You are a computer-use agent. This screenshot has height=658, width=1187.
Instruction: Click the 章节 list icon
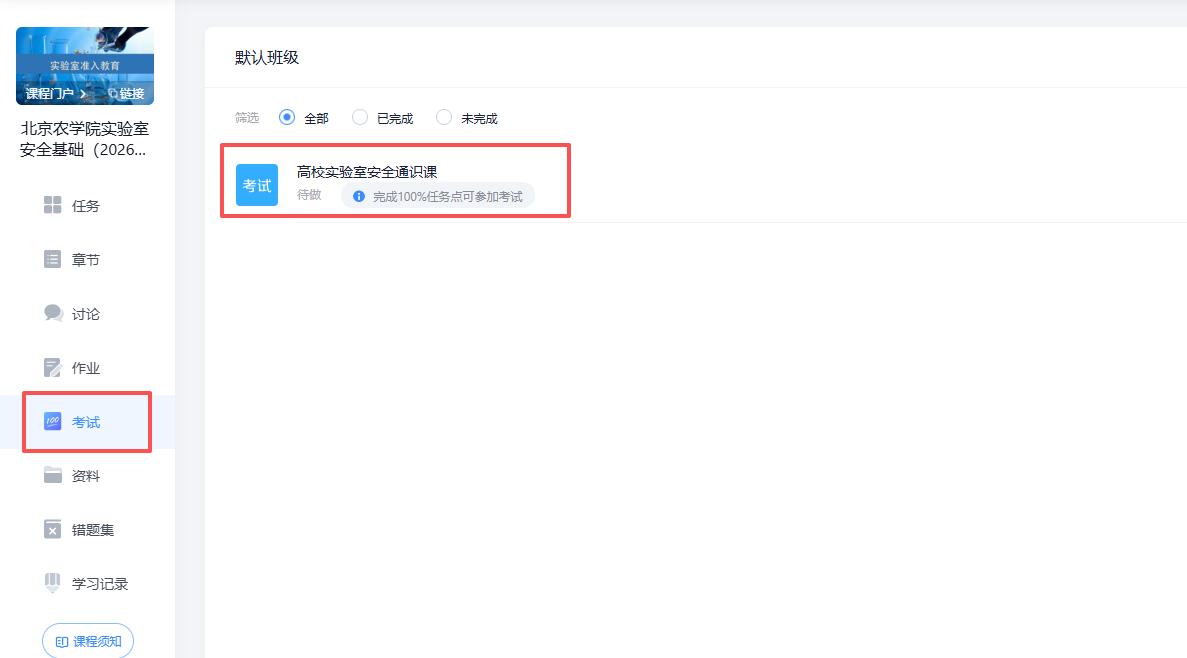52,260
